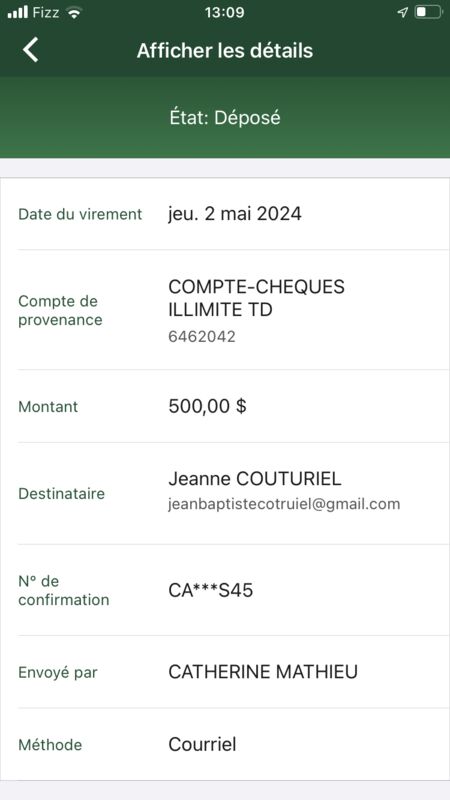Tap the cellular signal bars icon
Viewport: 450px width, 800px height.
[x=17, y=12]
